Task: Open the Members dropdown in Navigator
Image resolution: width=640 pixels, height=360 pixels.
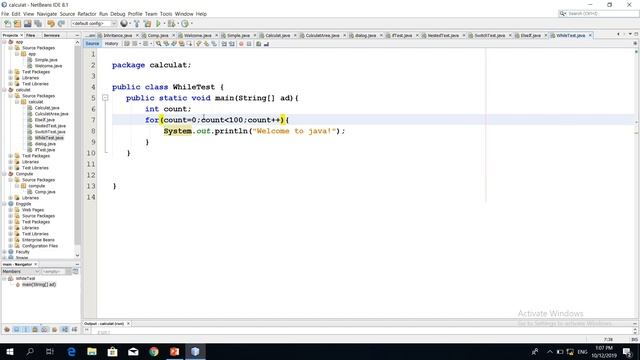Action: point(21,271)
